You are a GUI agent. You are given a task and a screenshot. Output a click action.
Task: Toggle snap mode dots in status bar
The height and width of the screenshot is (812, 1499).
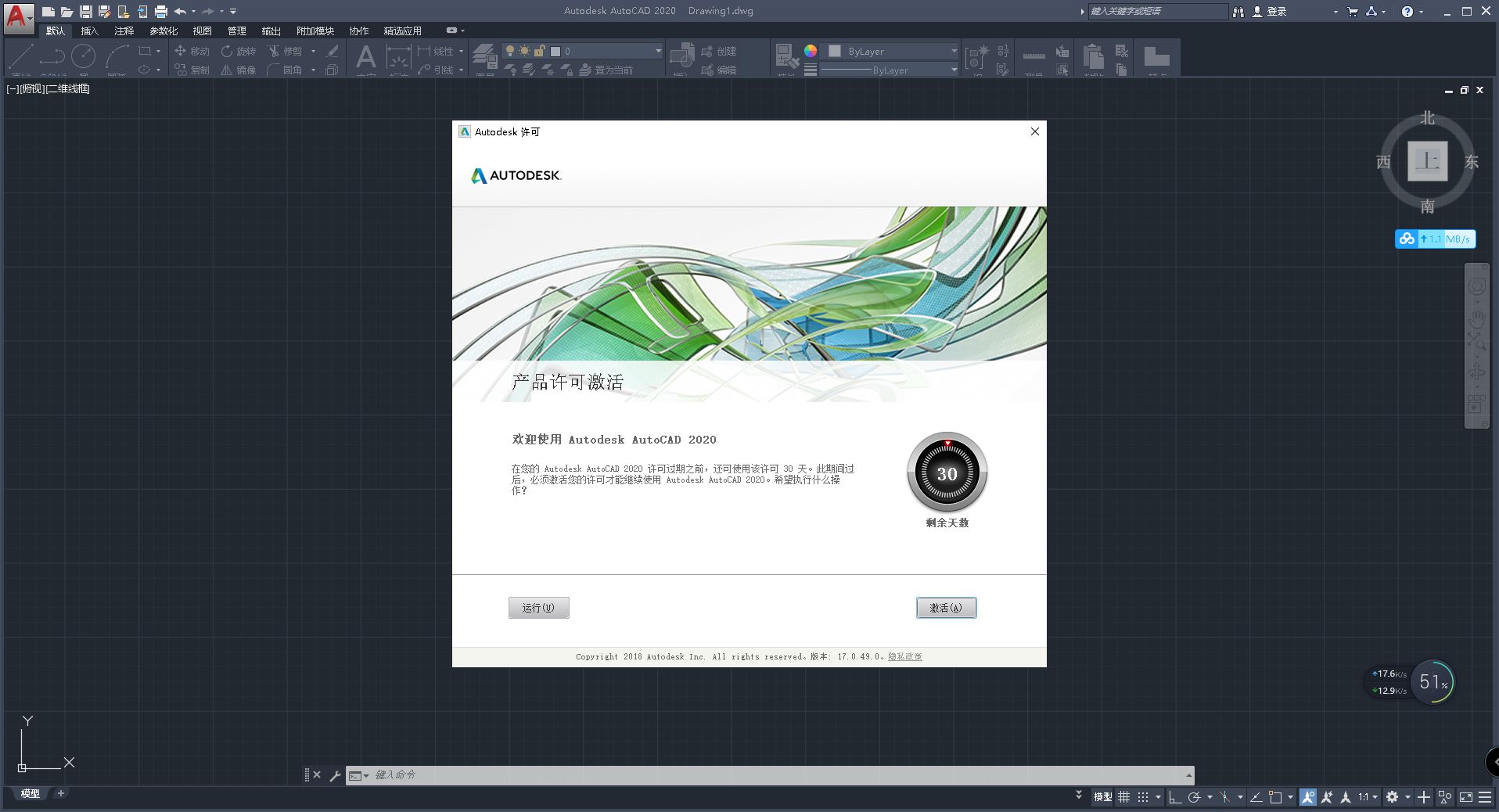coord(1143,797)
